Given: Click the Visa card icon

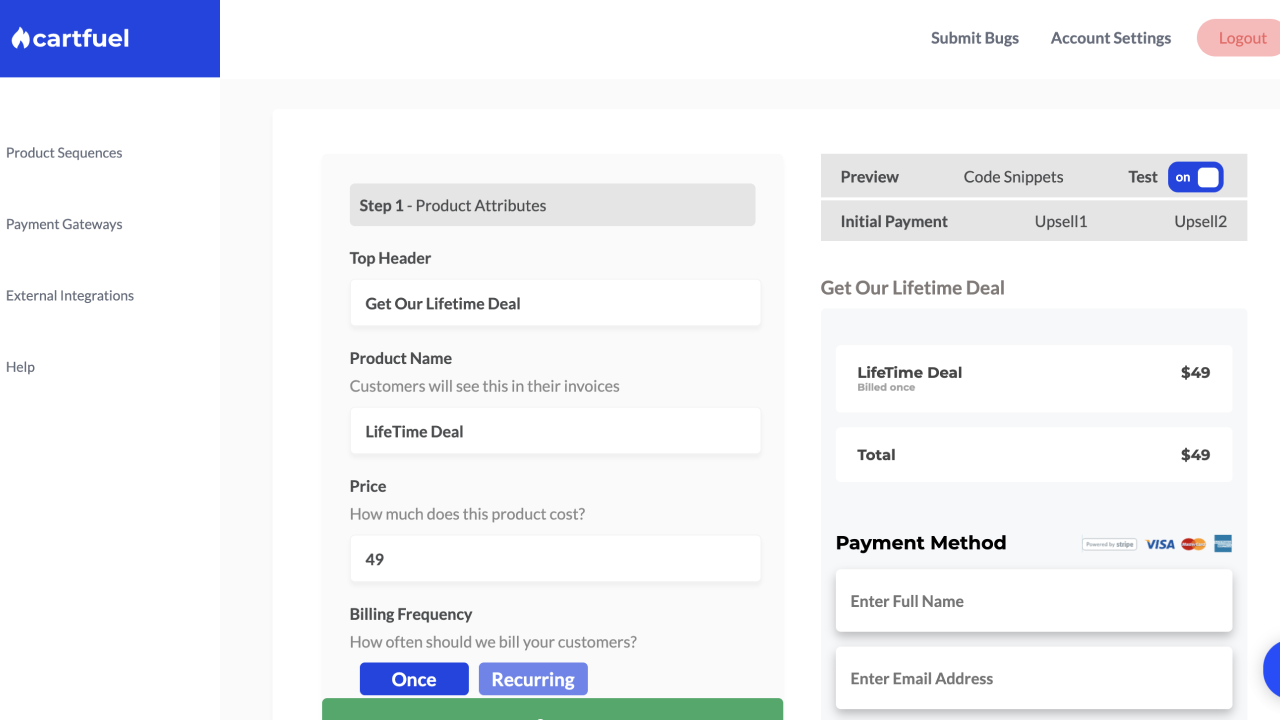Looking at the screenshot, I should pos(1160,544).
